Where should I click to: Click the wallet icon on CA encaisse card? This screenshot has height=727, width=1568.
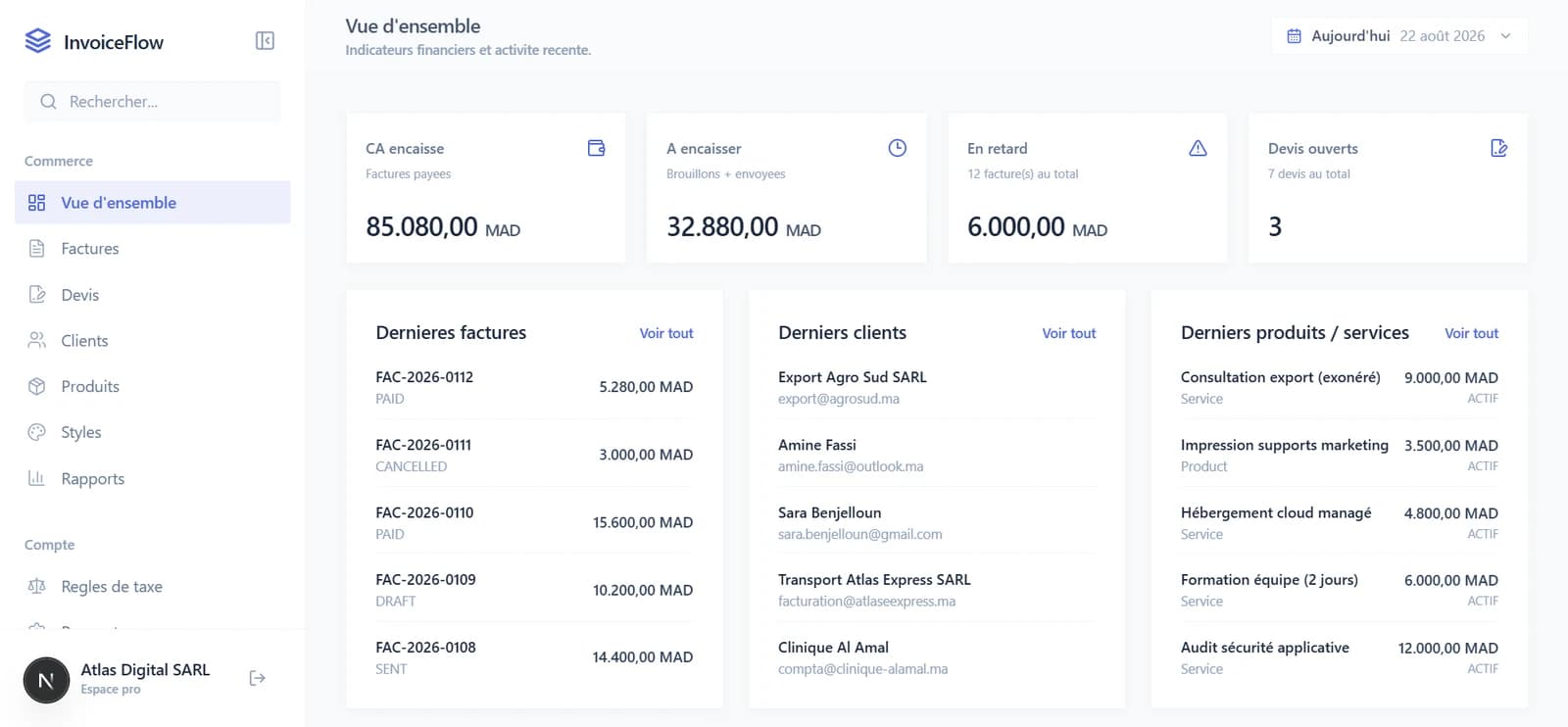(x=596, y=148)
